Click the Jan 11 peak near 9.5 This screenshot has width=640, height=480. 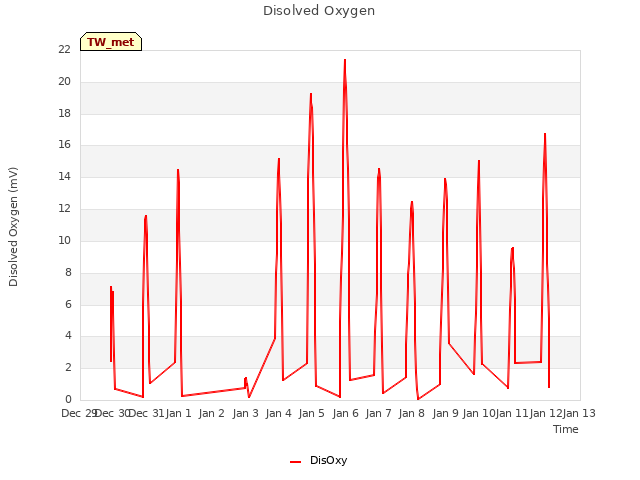[513, 248]
